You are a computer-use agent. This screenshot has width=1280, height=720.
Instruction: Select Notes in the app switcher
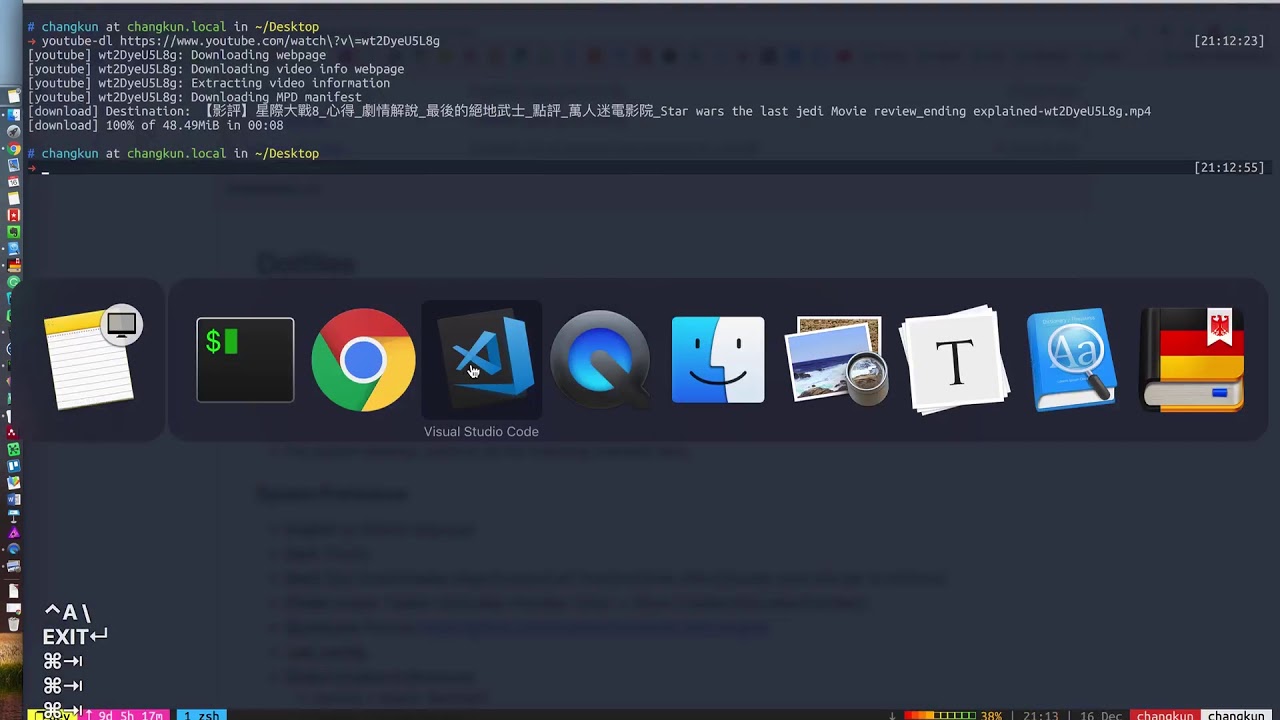93,358
